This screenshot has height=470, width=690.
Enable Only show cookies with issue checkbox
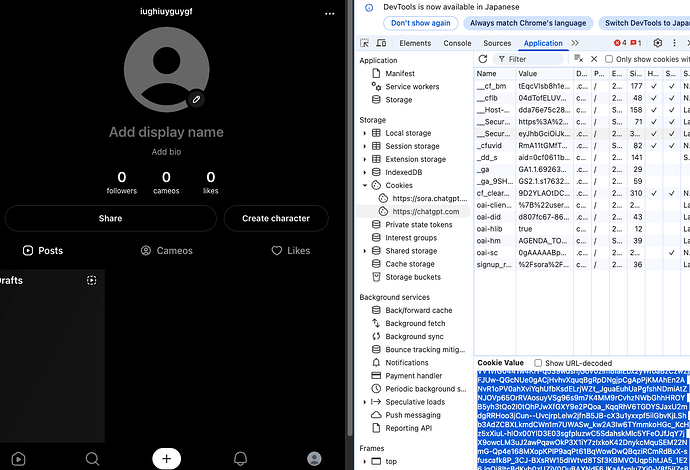pyautogui.click(x=609, y=59)
